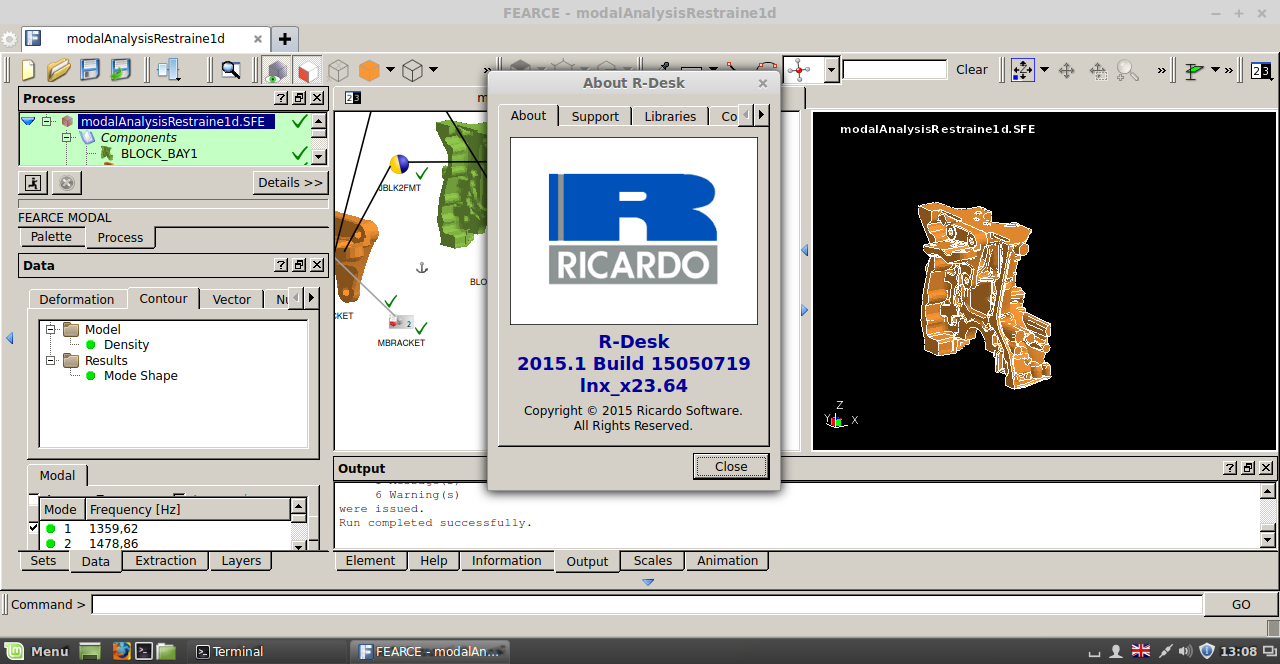Click the green flag marker icon
The width and height of the screenshot is (1280, 664).
(1195, 70)
